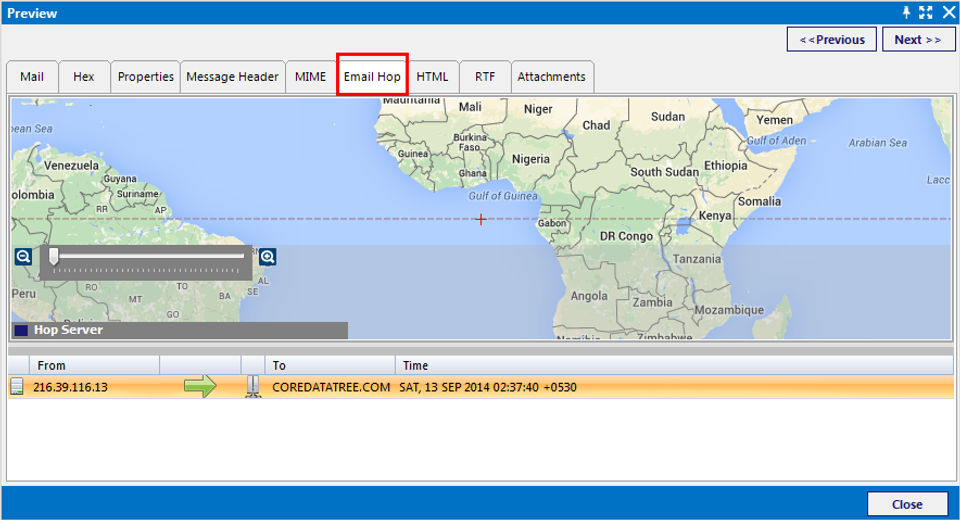Go to the next email with Next >>
The height and width of the screenshot is (520, 960).
click(x=918, y=39)
